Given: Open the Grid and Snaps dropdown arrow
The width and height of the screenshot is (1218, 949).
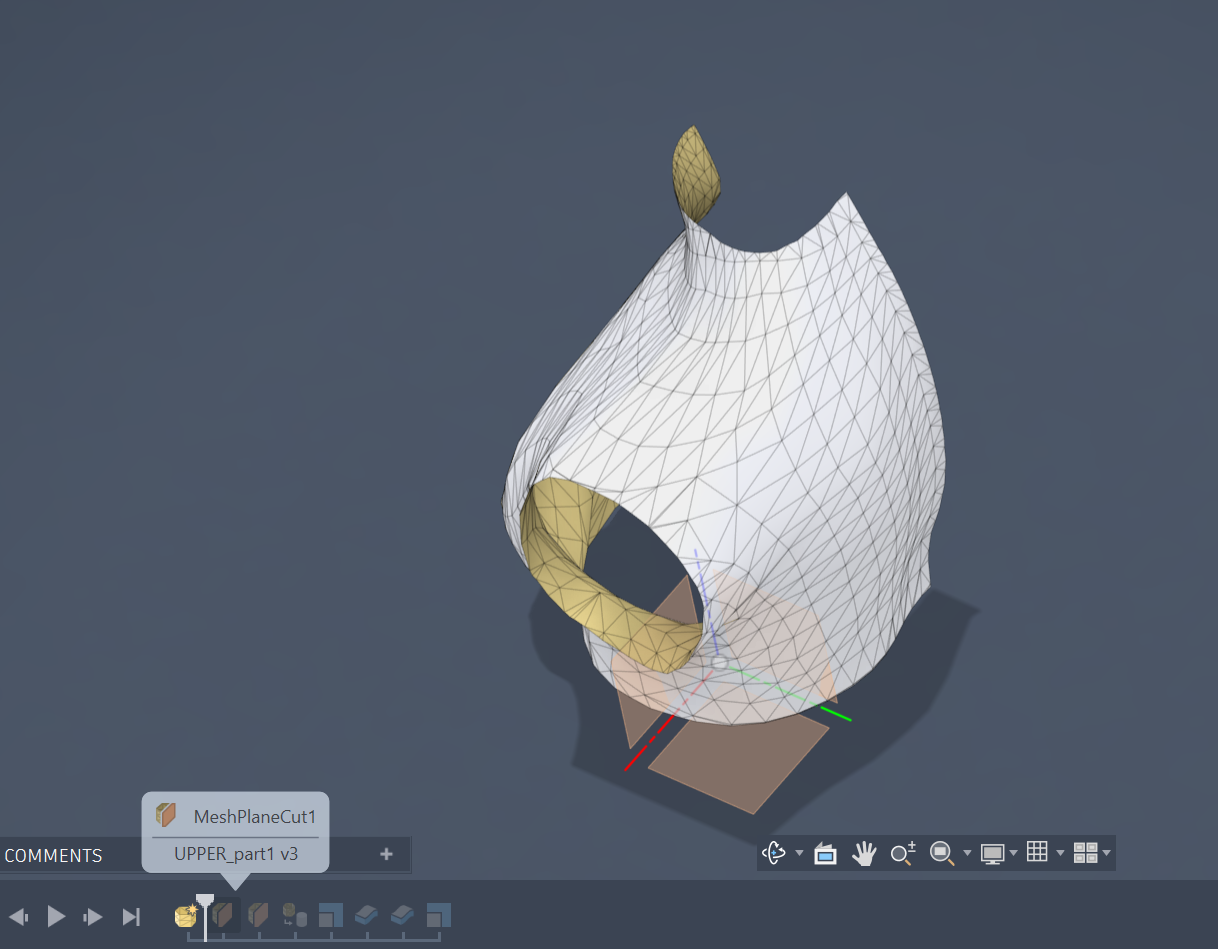Looking at the screenshot, I should [1060, 853].
